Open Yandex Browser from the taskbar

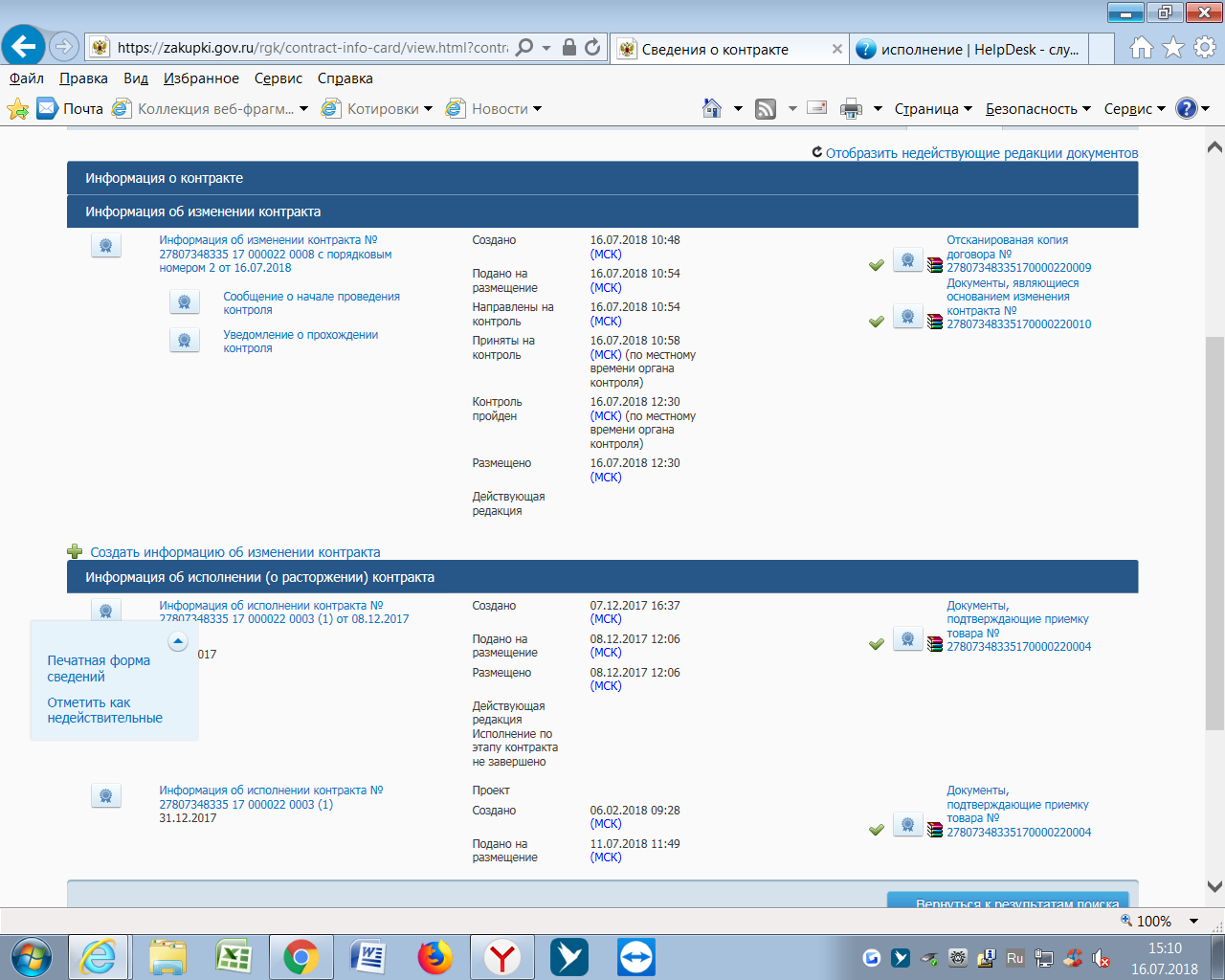click(x=501, y=957)
